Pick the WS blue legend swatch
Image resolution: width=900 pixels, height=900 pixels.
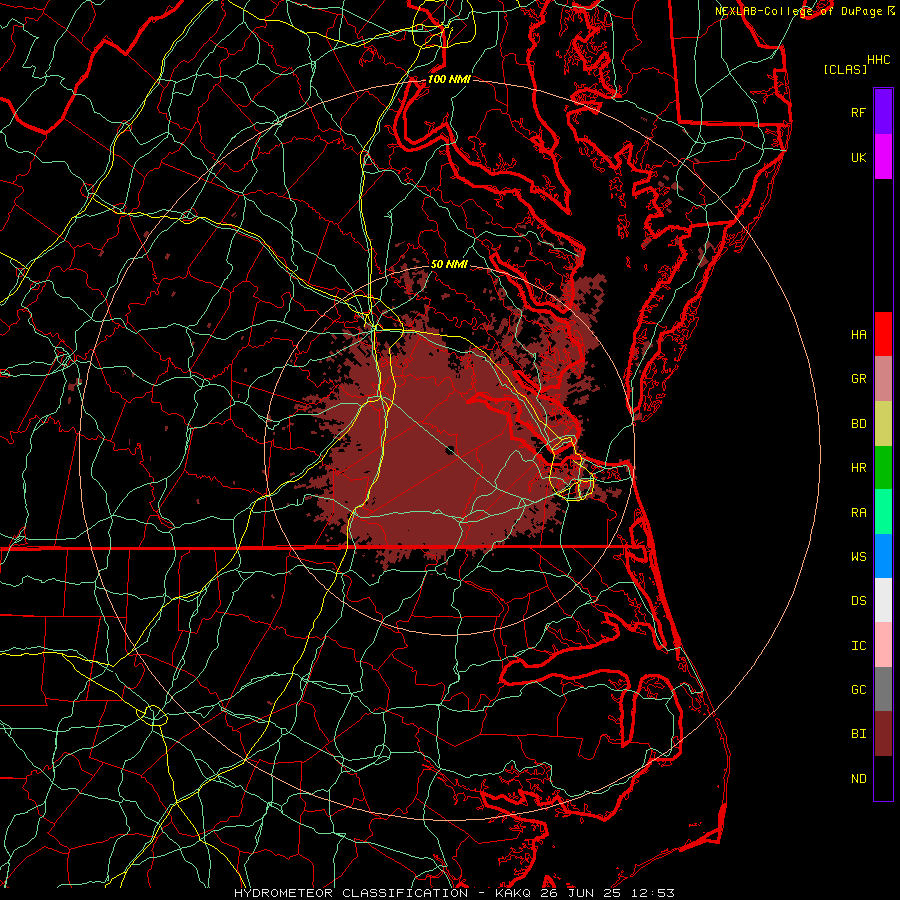tap(883, 556)
